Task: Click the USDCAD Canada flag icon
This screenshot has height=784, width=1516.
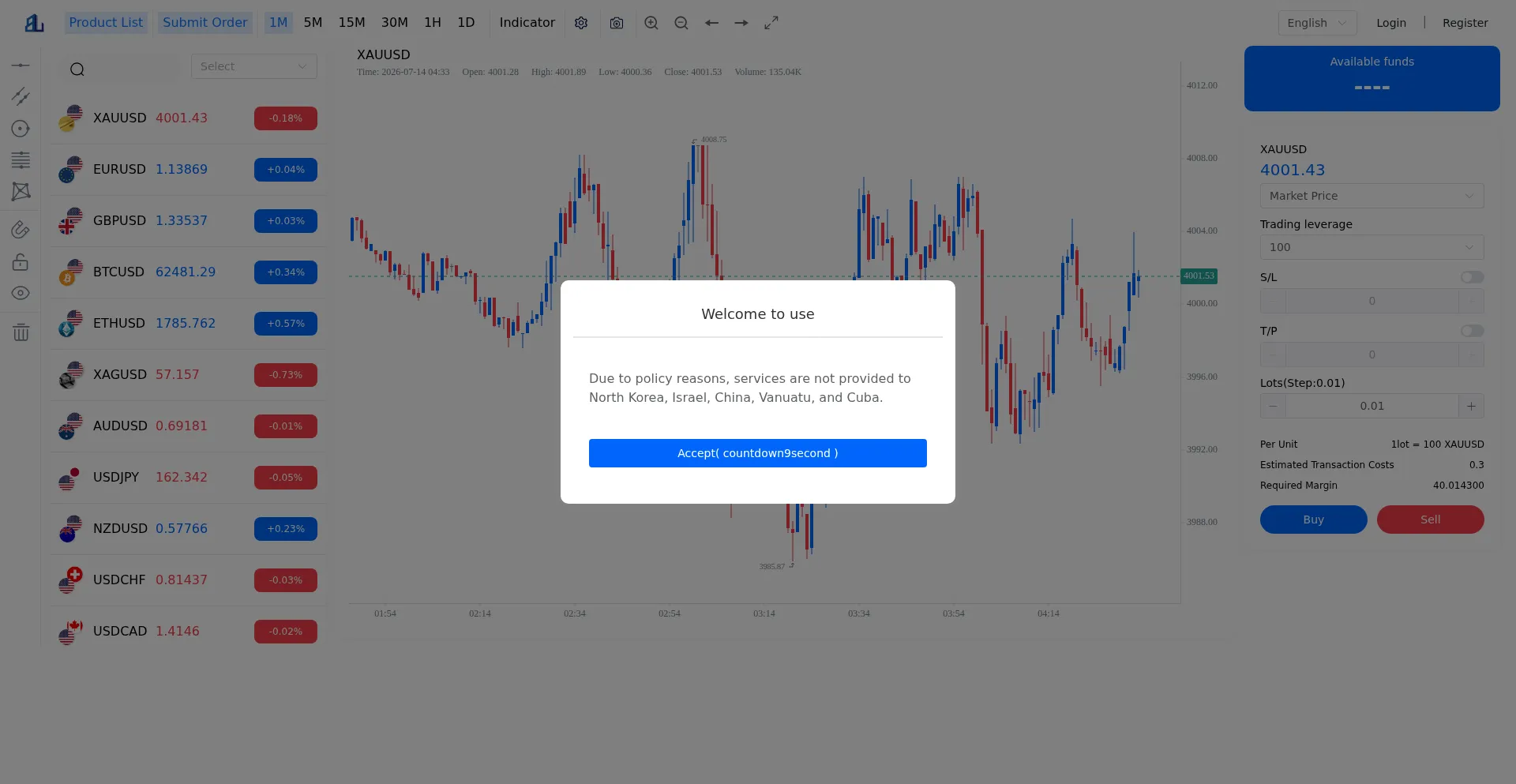Action: coord(70,632)
